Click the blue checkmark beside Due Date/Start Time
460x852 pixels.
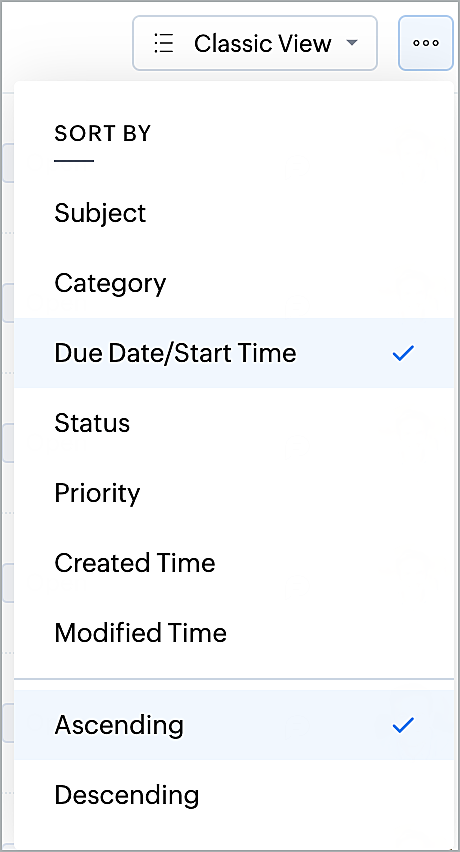404,353
